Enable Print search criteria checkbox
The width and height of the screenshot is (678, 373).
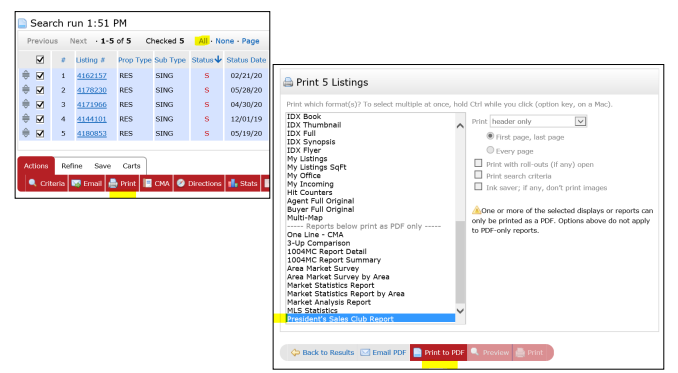tap(478, 175)
